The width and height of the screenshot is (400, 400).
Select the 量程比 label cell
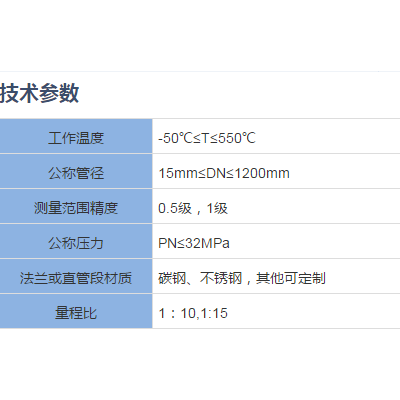point(76,313)
